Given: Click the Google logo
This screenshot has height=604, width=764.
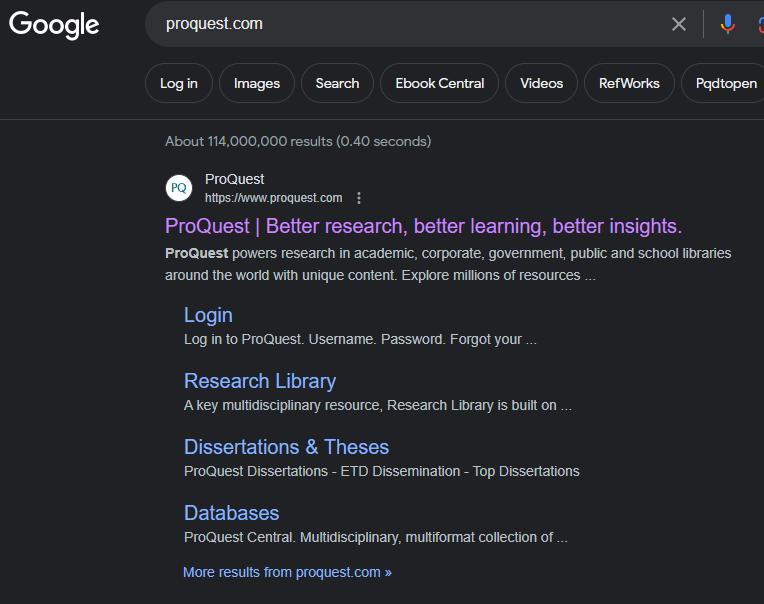Looking at the screenshot, I should click(54, 24).
